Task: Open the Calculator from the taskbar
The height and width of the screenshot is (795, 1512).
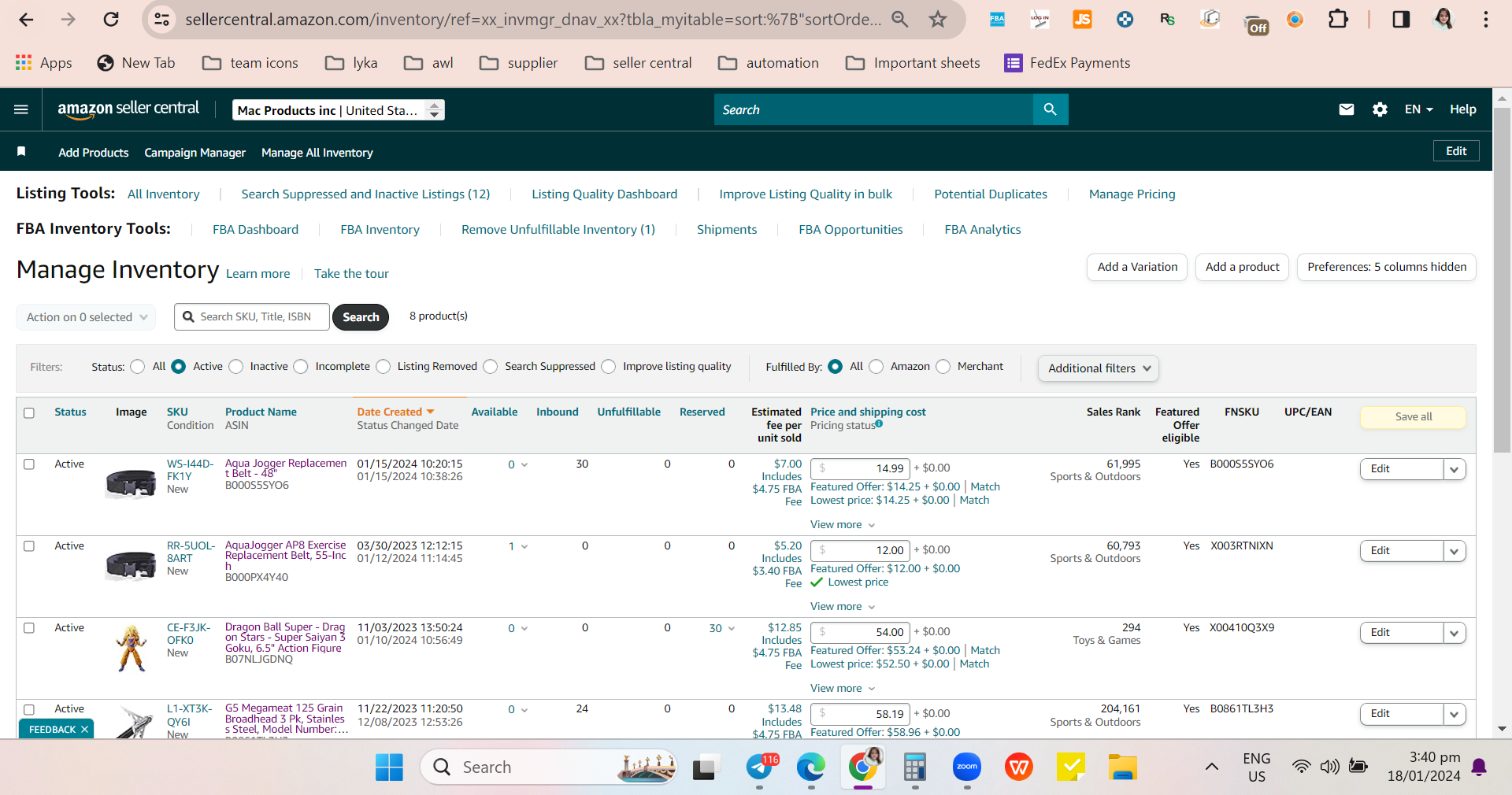Action: coord(914,767)
